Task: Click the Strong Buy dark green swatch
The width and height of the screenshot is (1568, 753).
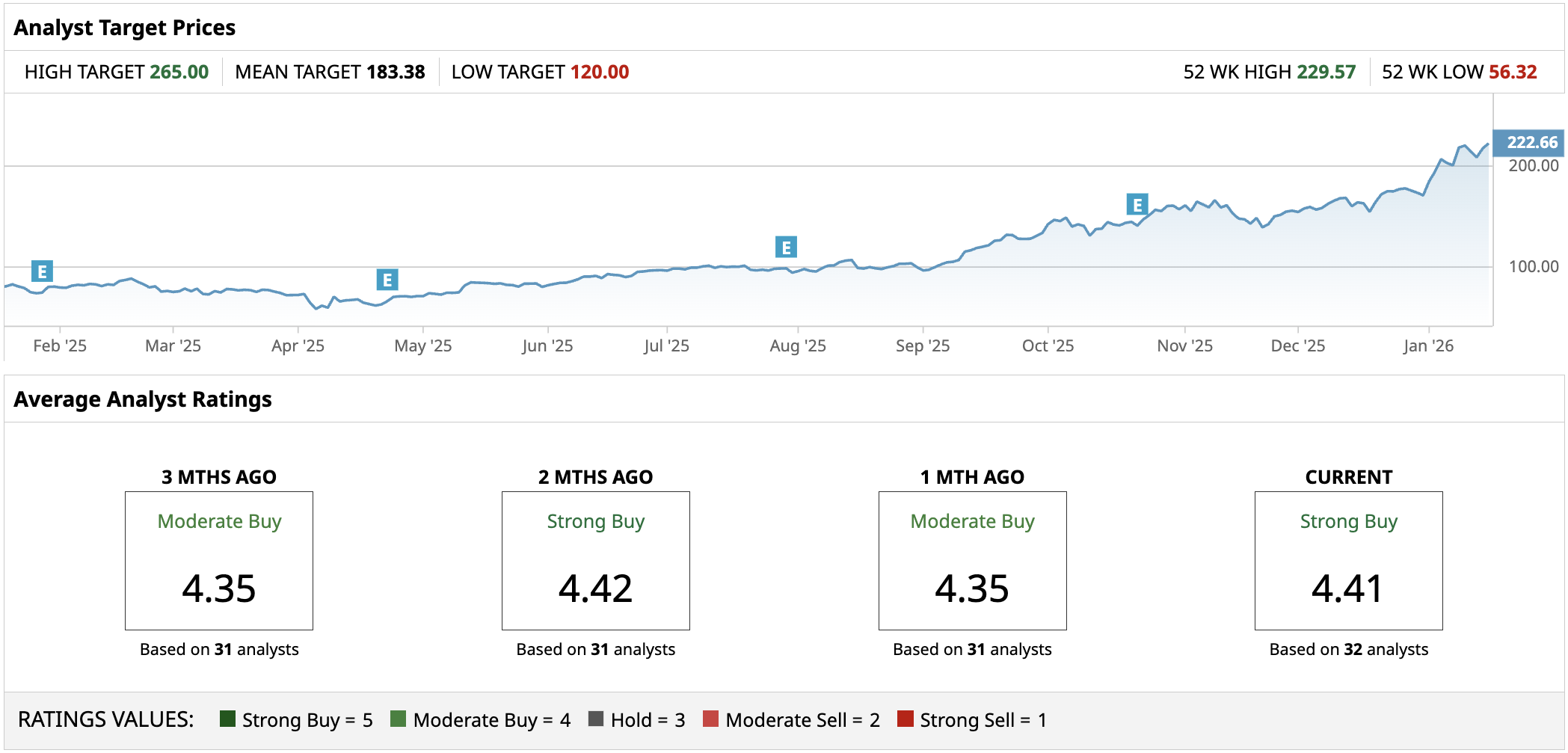Action: (228, 719)
